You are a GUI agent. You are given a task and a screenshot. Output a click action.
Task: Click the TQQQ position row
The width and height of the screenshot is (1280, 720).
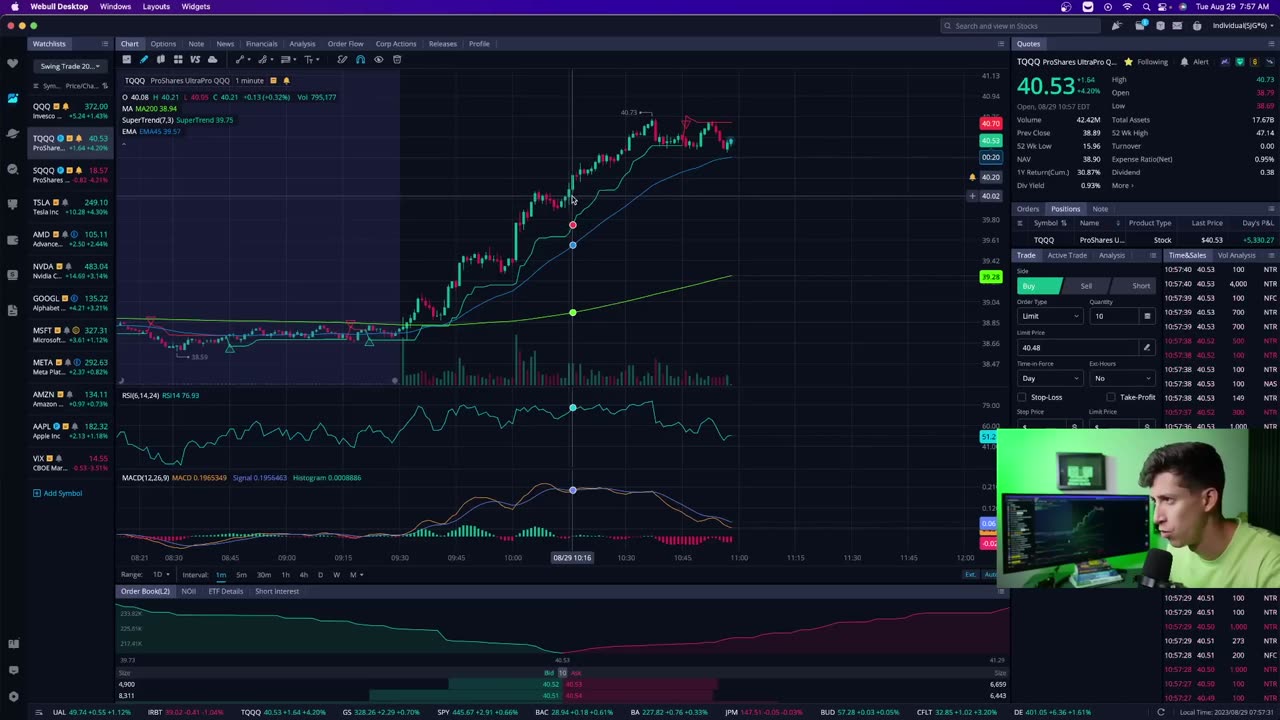point(1145,240)
